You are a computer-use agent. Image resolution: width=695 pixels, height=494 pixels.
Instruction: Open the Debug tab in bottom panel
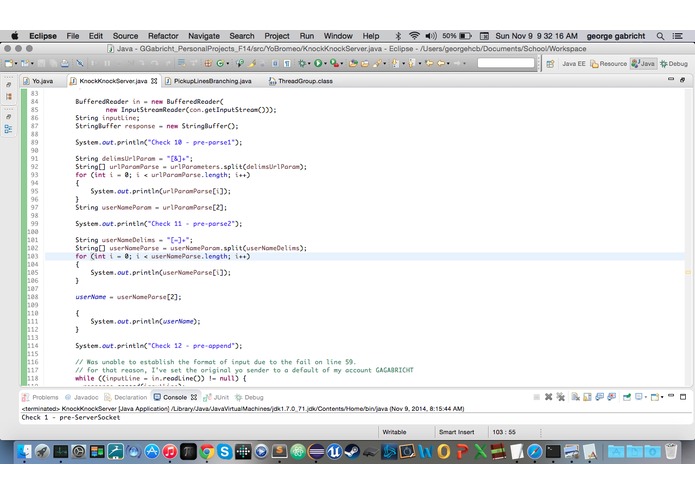(x=249, y=397)
